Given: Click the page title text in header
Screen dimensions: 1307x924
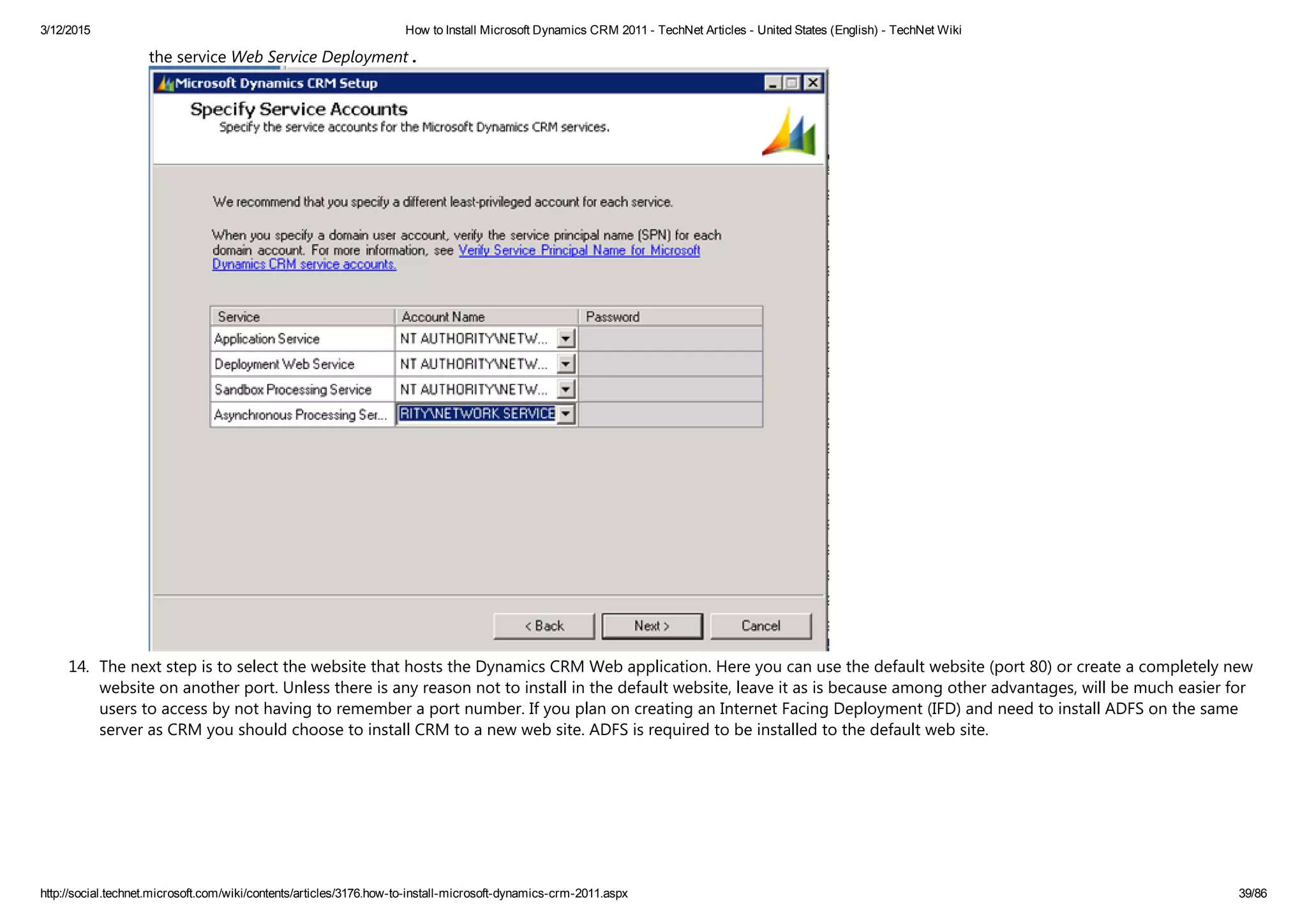Looking at the screenshot, I should click(x=683, y=30).
